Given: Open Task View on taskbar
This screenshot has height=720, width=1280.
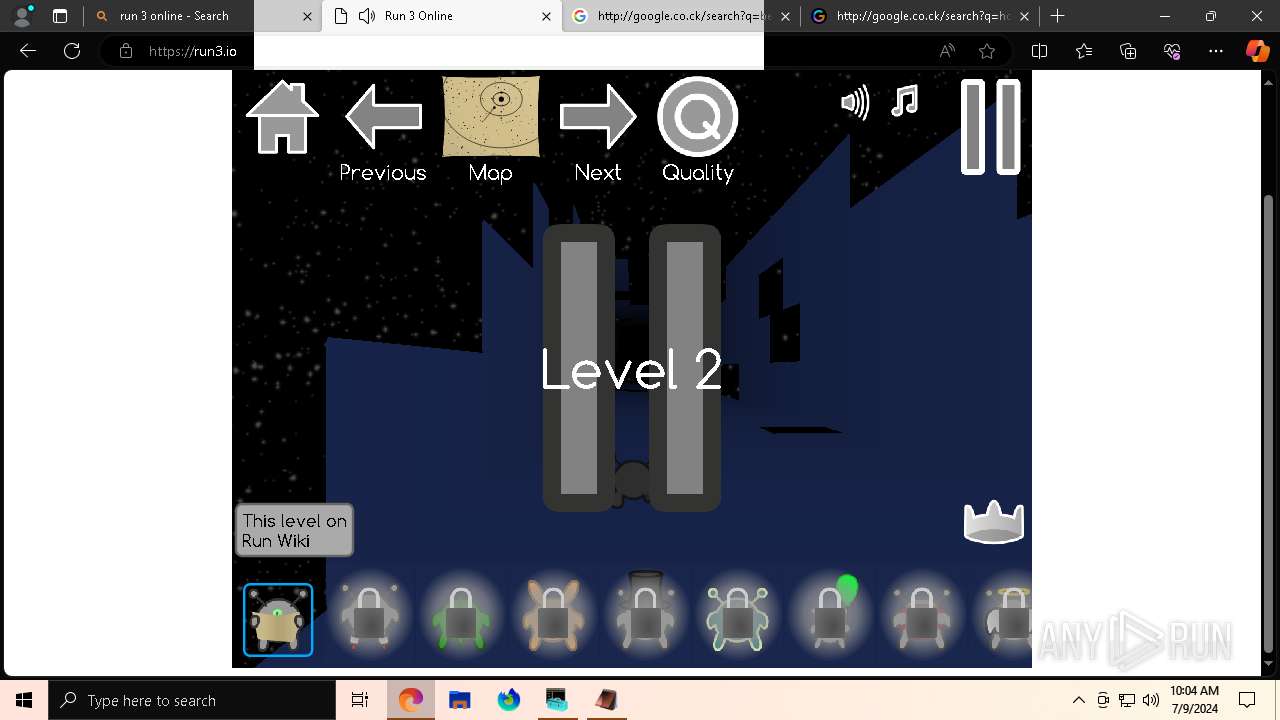Looking at the screenshot, I should [x=360, y=700].
